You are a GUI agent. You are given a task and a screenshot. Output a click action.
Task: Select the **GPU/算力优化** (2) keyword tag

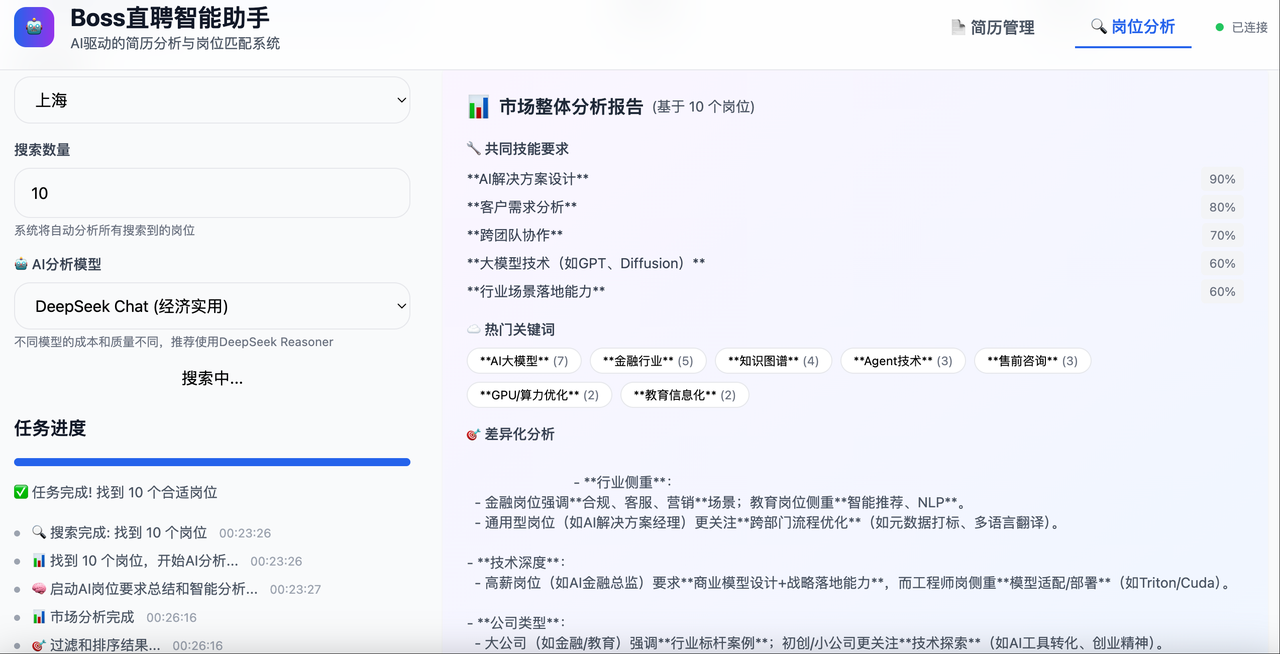[x=539, y=395]
